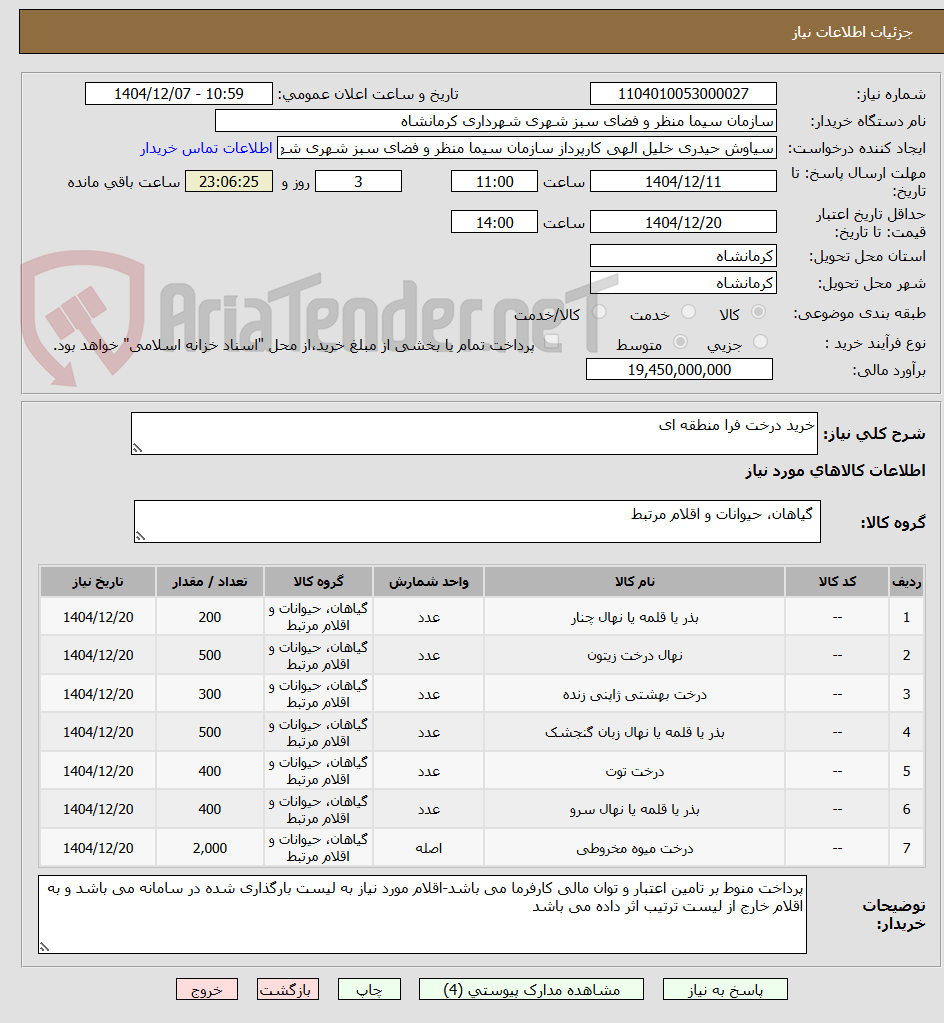Click the گروه کالا table column header
Screen dimensions: 944x1023
point(318,581)
